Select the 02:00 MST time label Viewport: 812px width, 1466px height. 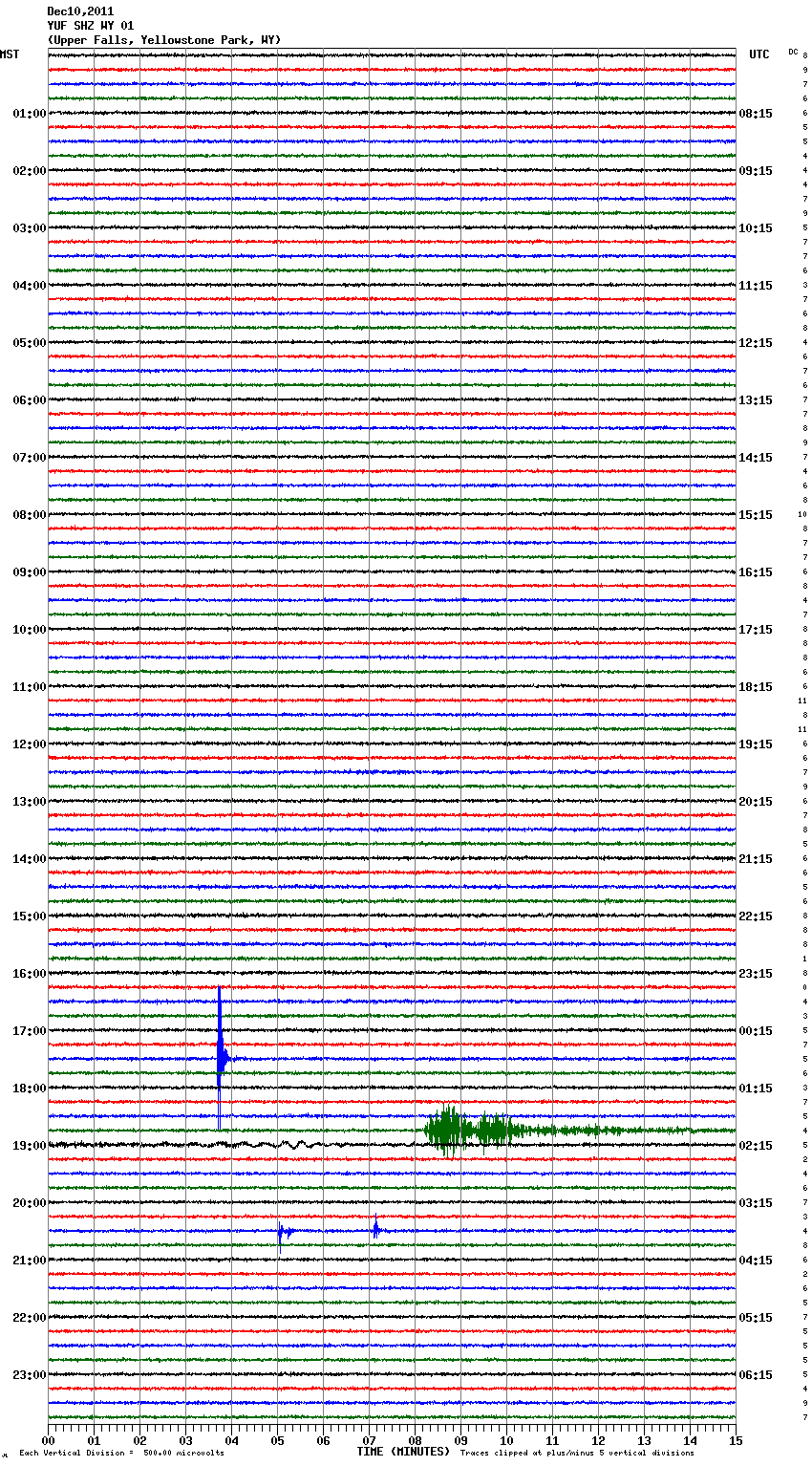pyautogui.click(x=29, y=171)
